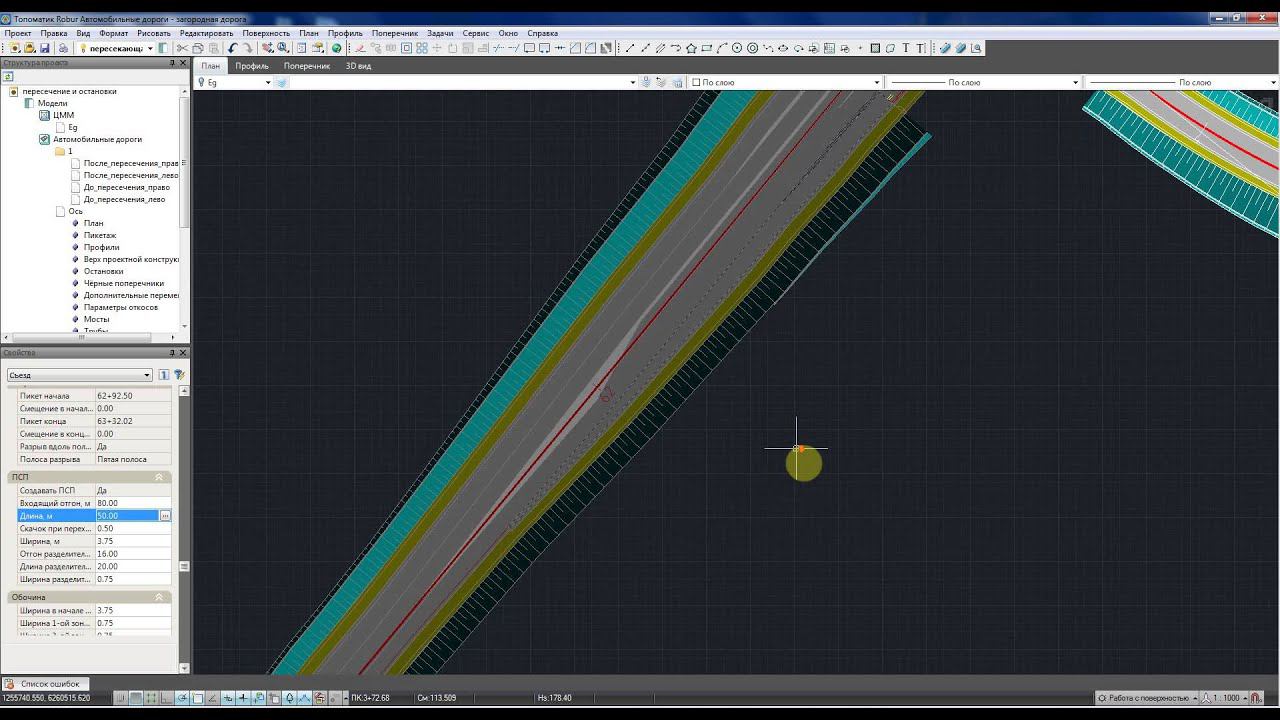This screenshot has width=1280, height=720.
Task: Collapse the Обочина properties section
Action: 159,597
